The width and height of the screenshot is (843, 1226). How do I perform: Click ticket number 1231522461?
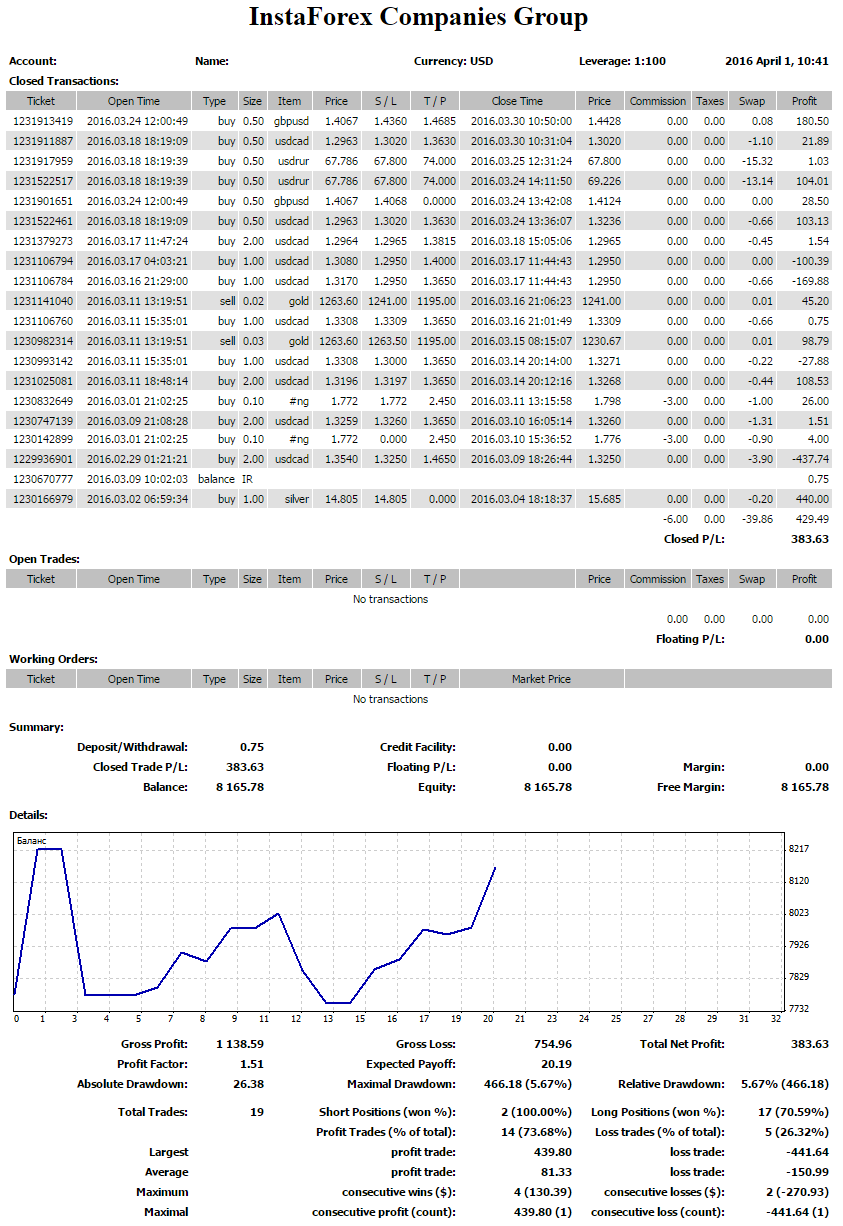coord(43,221)
